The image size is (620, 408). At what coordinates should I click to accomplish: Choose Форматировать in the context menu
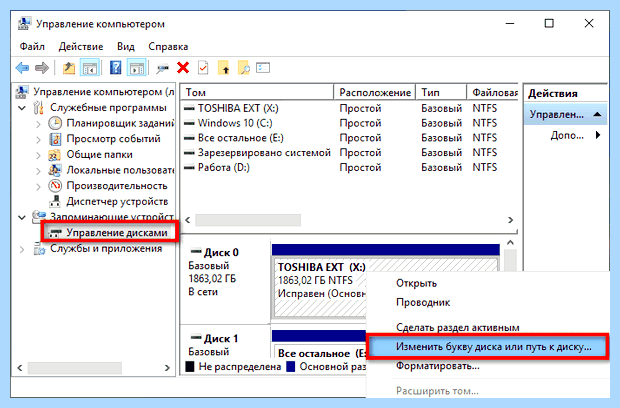438,366
